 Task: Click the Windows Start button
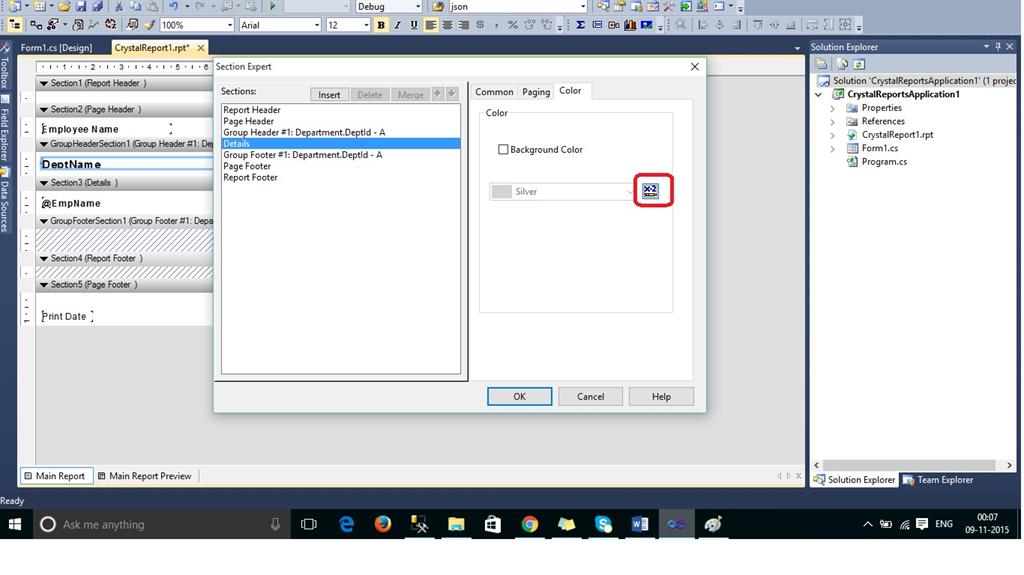[15, 524]
